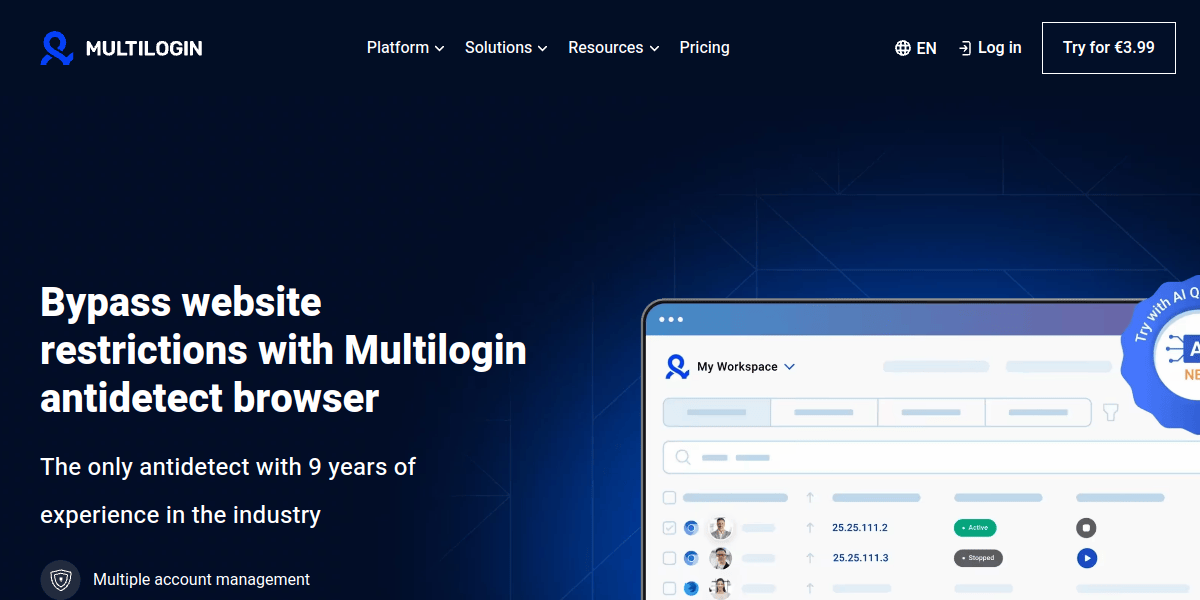Click the filter funnel icon in the mockup
Image resolution: width=1200 pixels, height=600 pixels.
[1110, 412]
